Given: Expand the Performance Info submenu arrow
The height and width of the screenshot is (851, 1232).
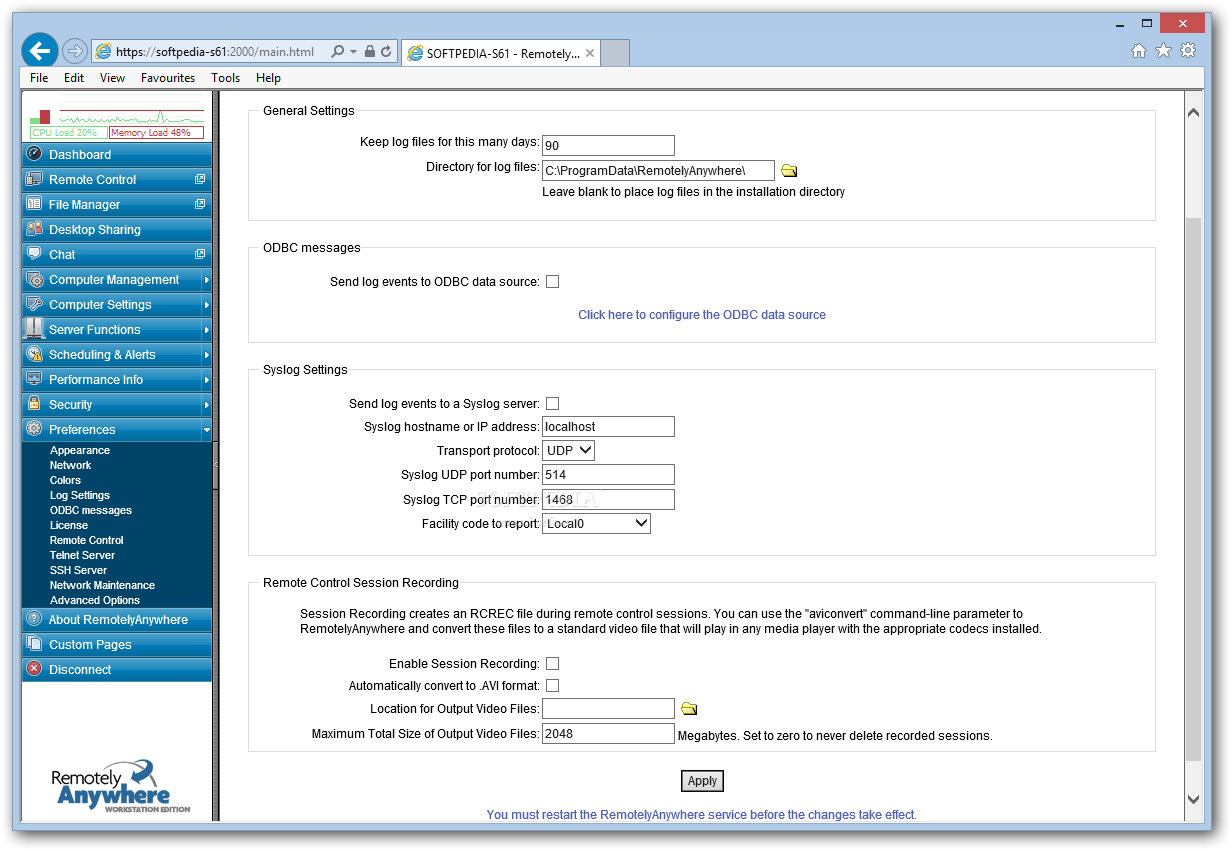Looking at the screenshot, I should click(x=206, y=380).
